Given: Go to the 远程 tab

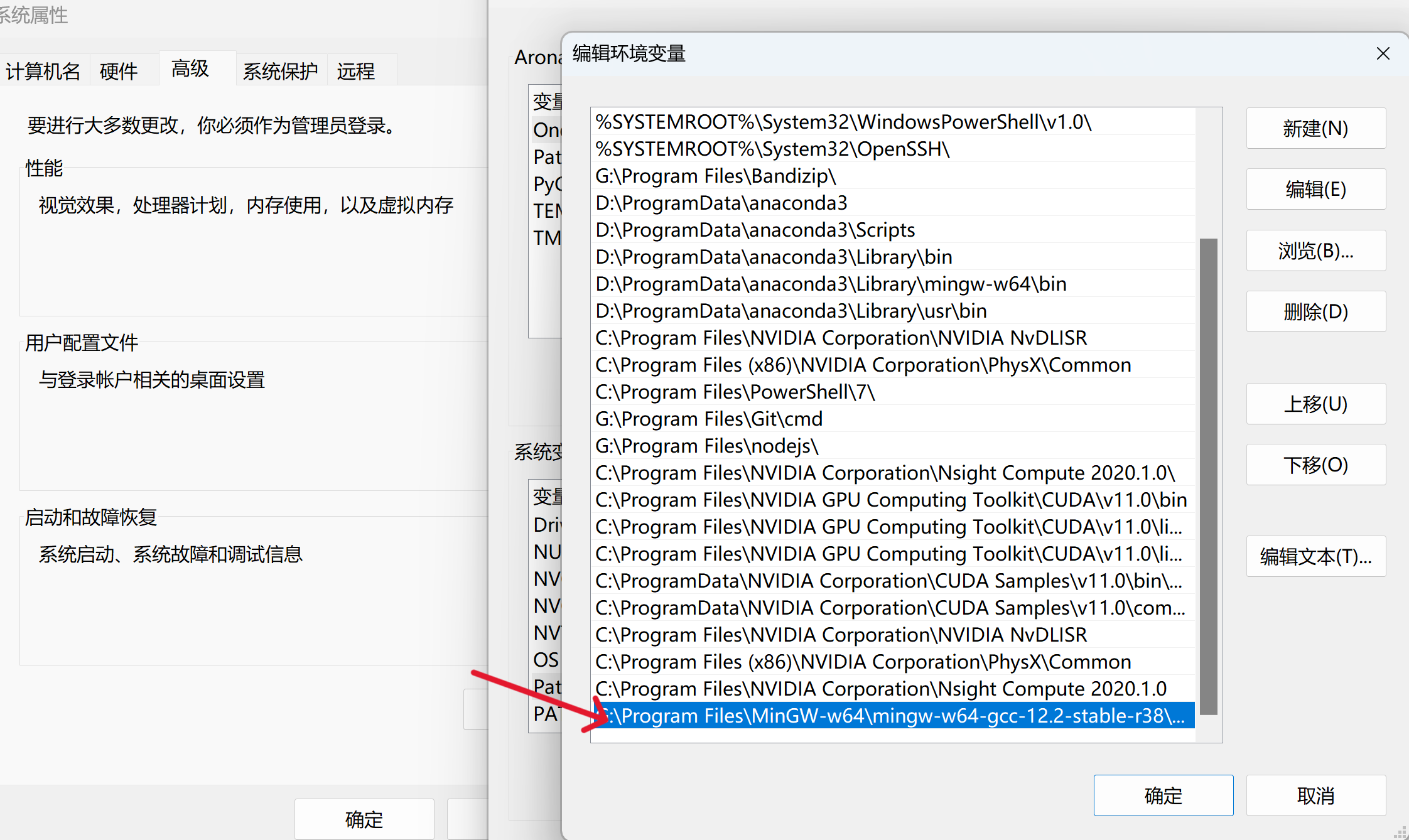Looking at the screenshot, I should click(x=355, y=72).
